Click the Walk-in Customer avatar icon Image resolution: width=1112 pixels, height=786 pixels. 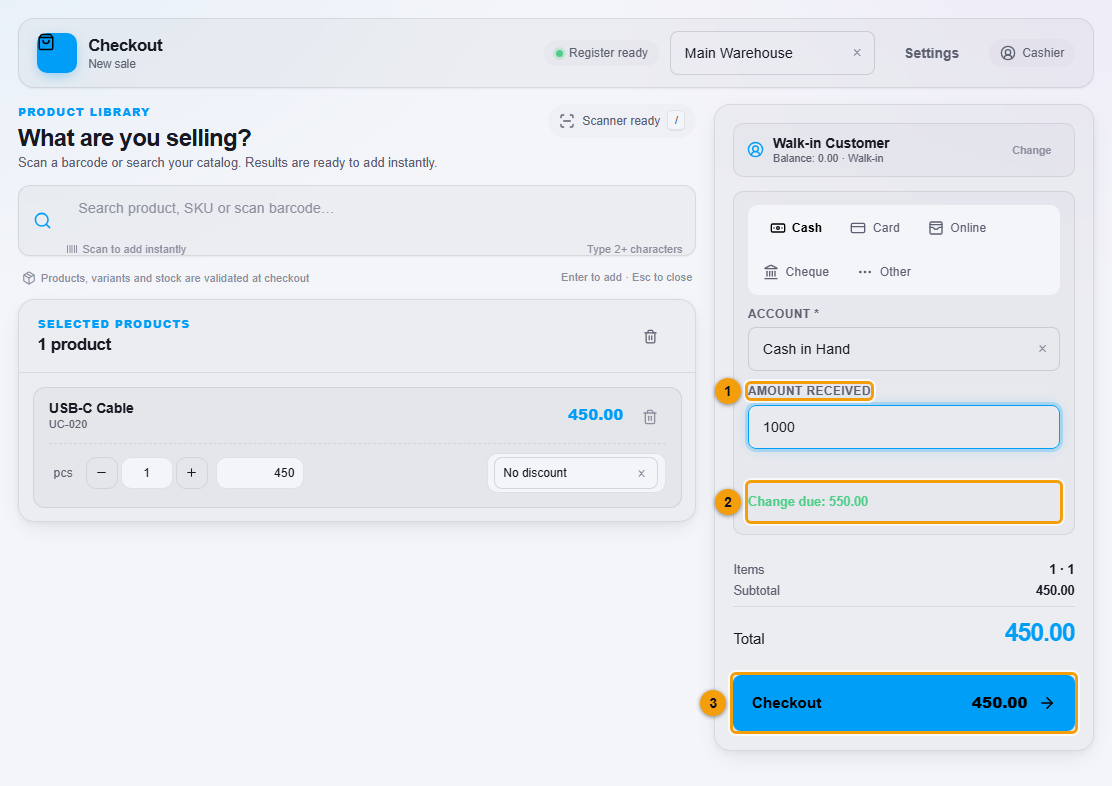pyautogui.click(x=756, y=150)
